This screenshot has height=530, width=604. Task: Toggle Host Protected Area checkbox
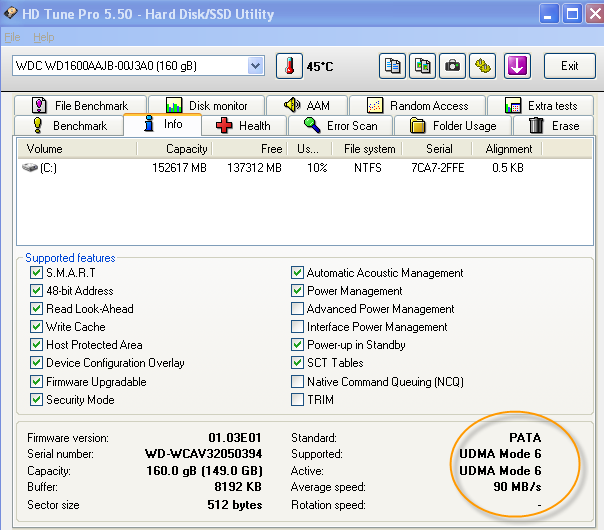(x=36, y=344)
